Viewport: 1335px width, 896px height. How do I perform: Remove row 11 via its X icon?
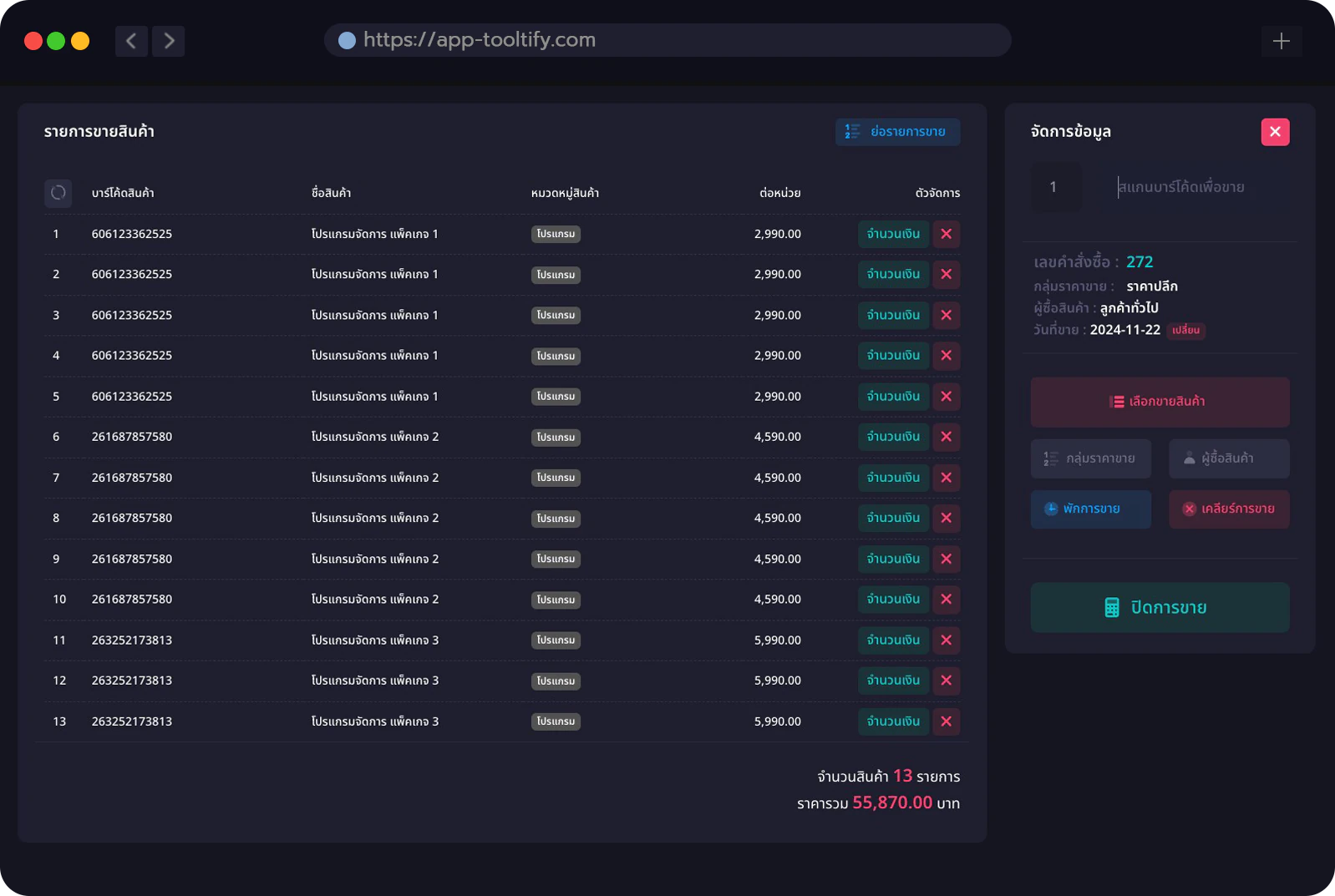pyautogui.click(x=947, y=640)
